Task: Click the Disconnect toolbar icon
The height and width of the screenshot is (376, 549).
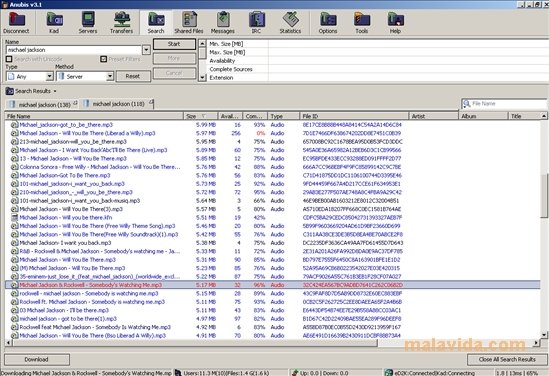Action: tap(16, 22)
